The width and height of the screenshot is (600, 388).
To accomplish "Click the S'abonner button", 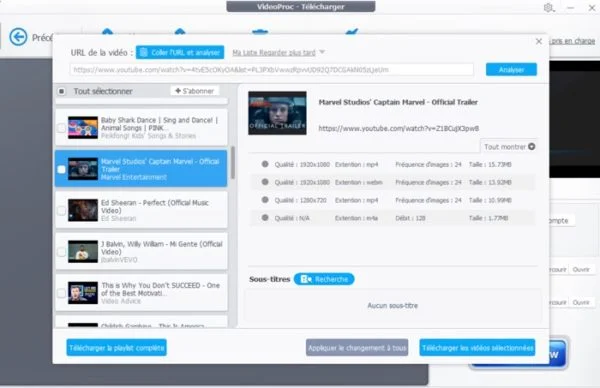I will [195, 91].
